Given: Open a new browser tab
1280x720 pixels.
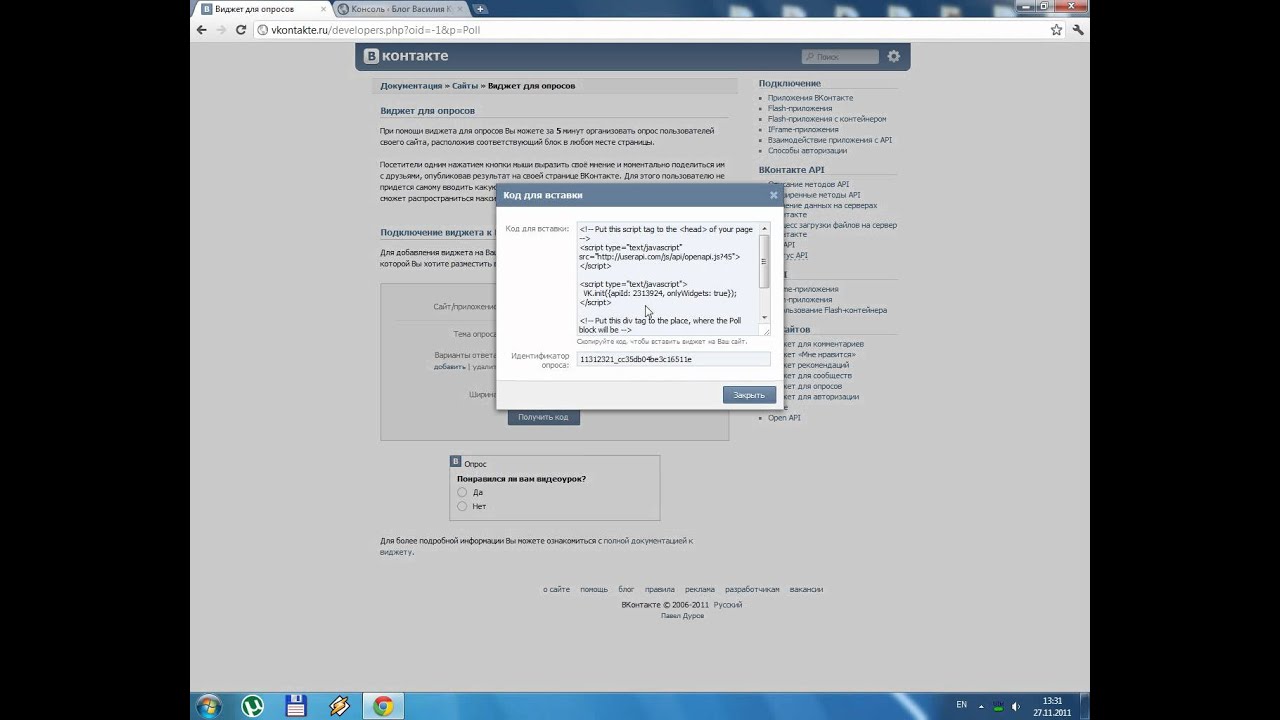Looking at the screenshot, I should [x=480, y=9].
